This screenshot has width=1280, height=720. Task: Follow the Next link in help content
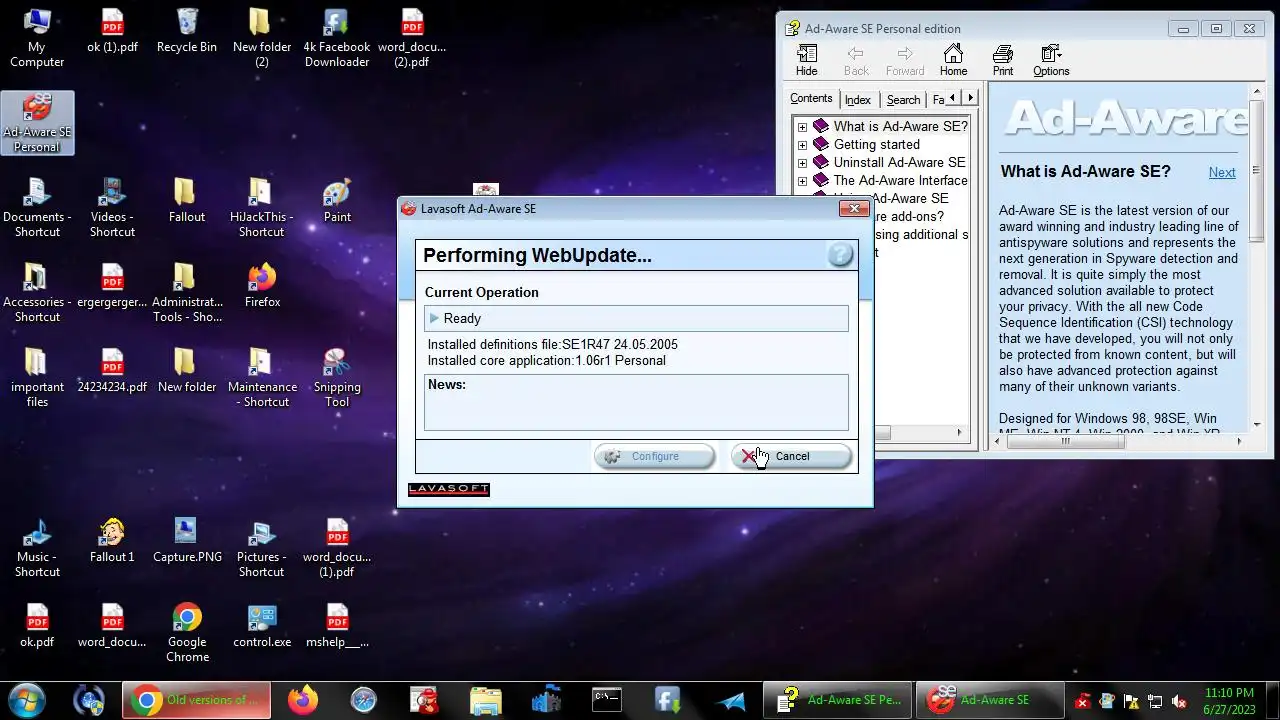1222,172
